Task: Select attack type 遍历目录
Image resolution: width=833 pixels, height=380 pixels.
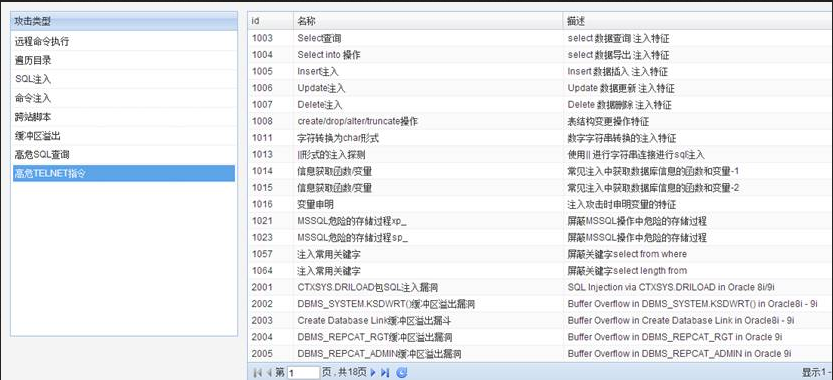Action: click(x=124, y=60)
